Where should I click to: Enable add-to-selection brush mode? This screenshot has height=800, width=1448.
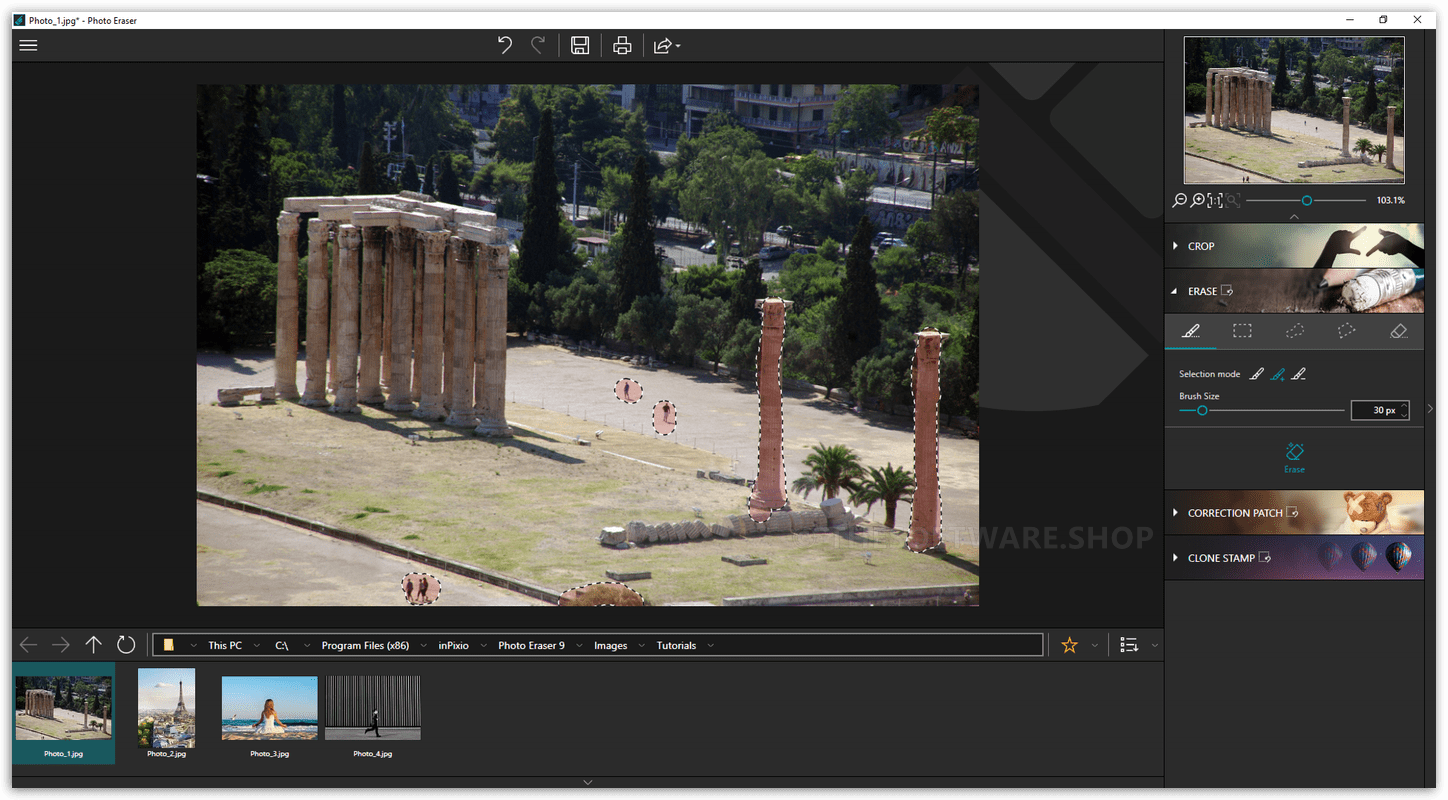[x=1277, y=374]
